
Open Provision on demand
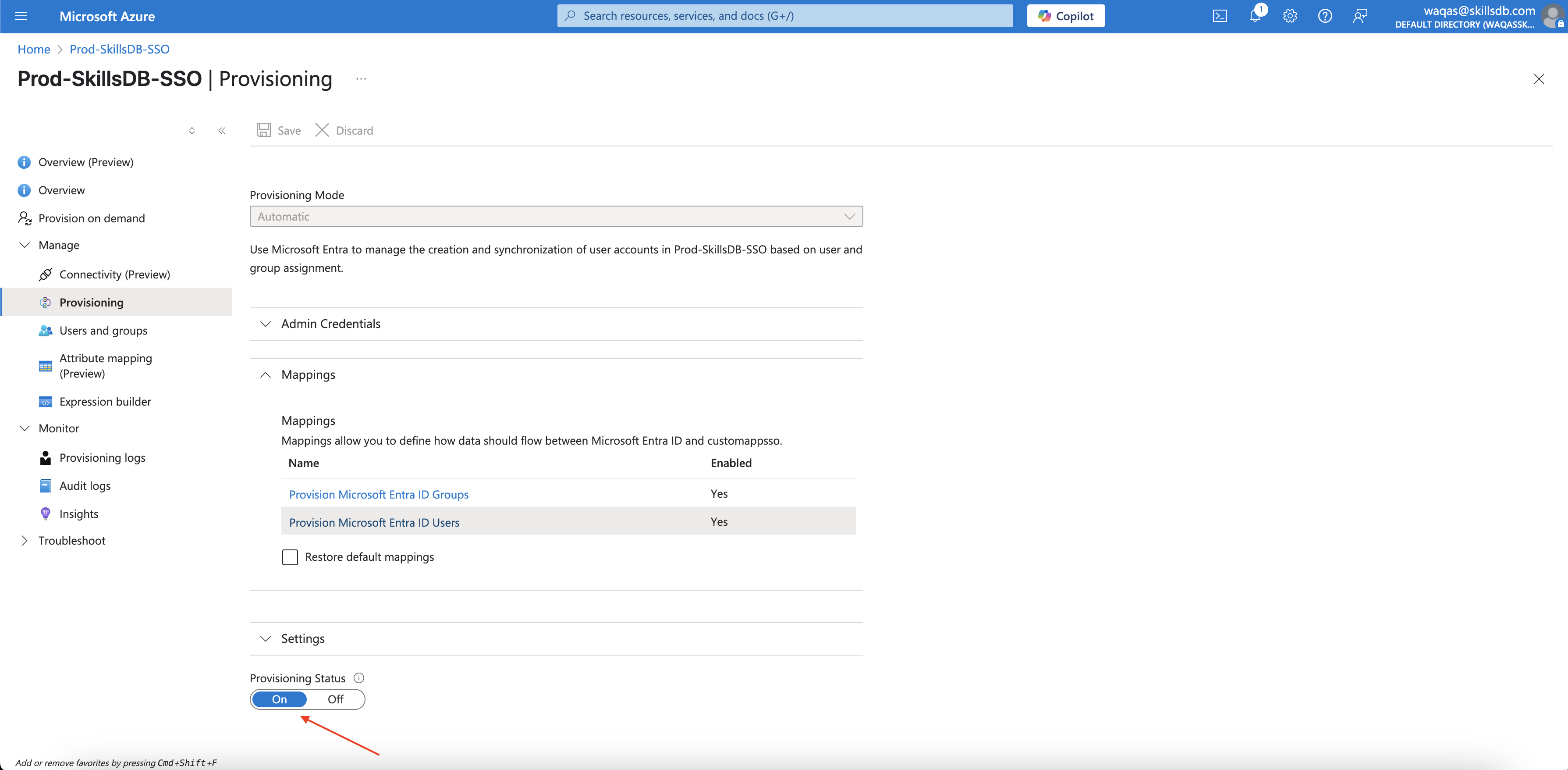(91, 218)
